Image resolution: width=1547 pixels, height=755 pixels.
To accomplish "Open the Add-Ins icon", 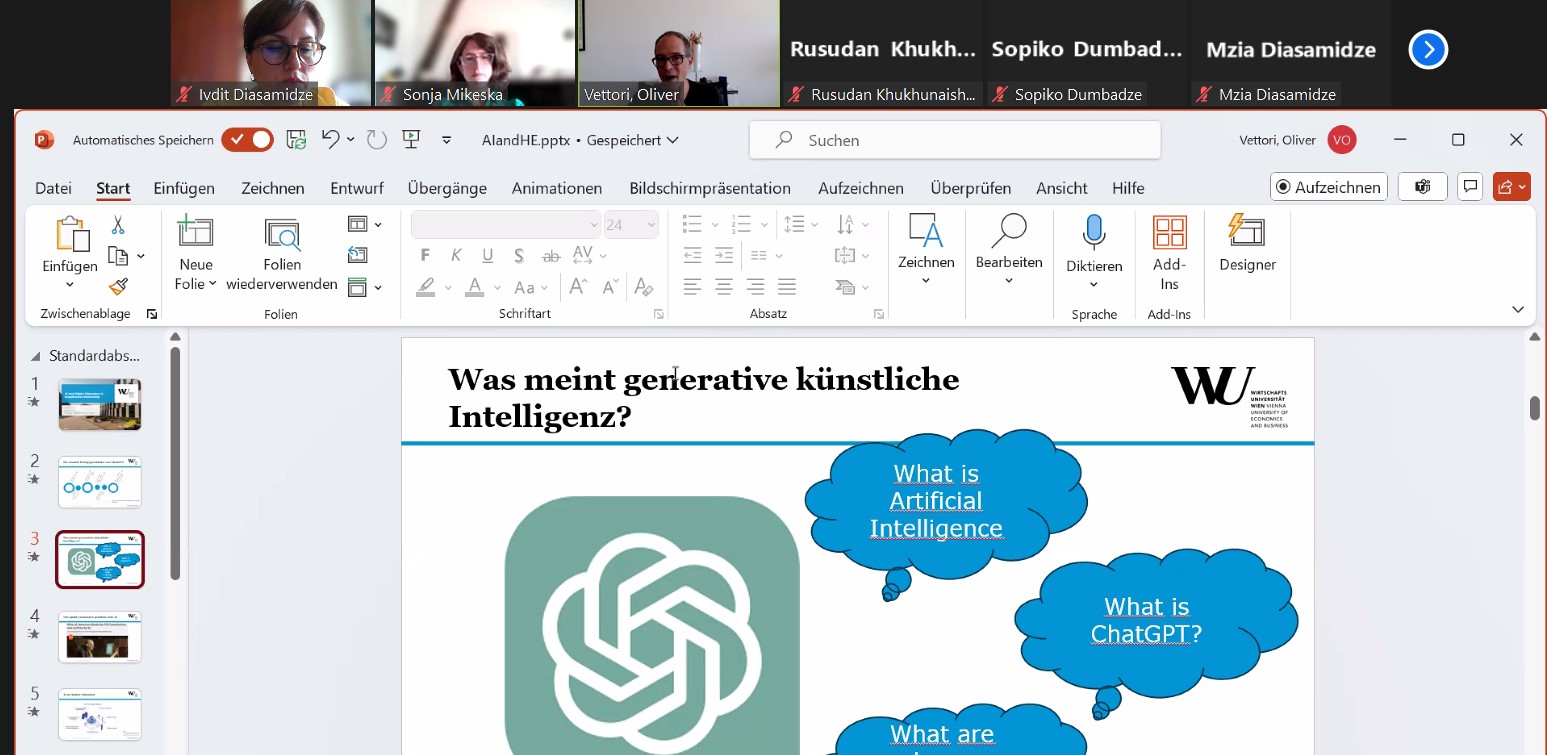I will click(x=1169, y=232).
